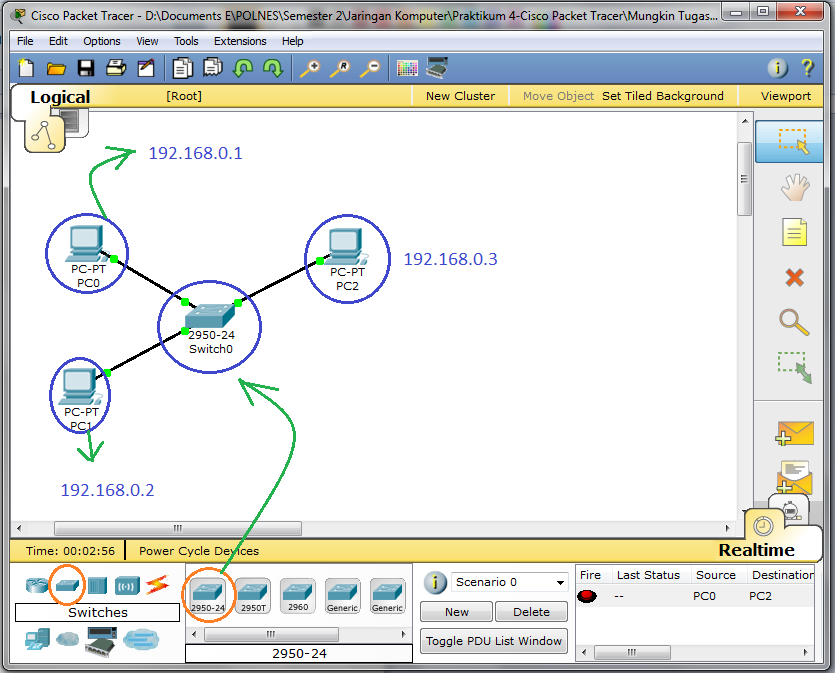Select the Hubs device category icon
Screen dimensions: 835x673
click(x=97, y=585)
